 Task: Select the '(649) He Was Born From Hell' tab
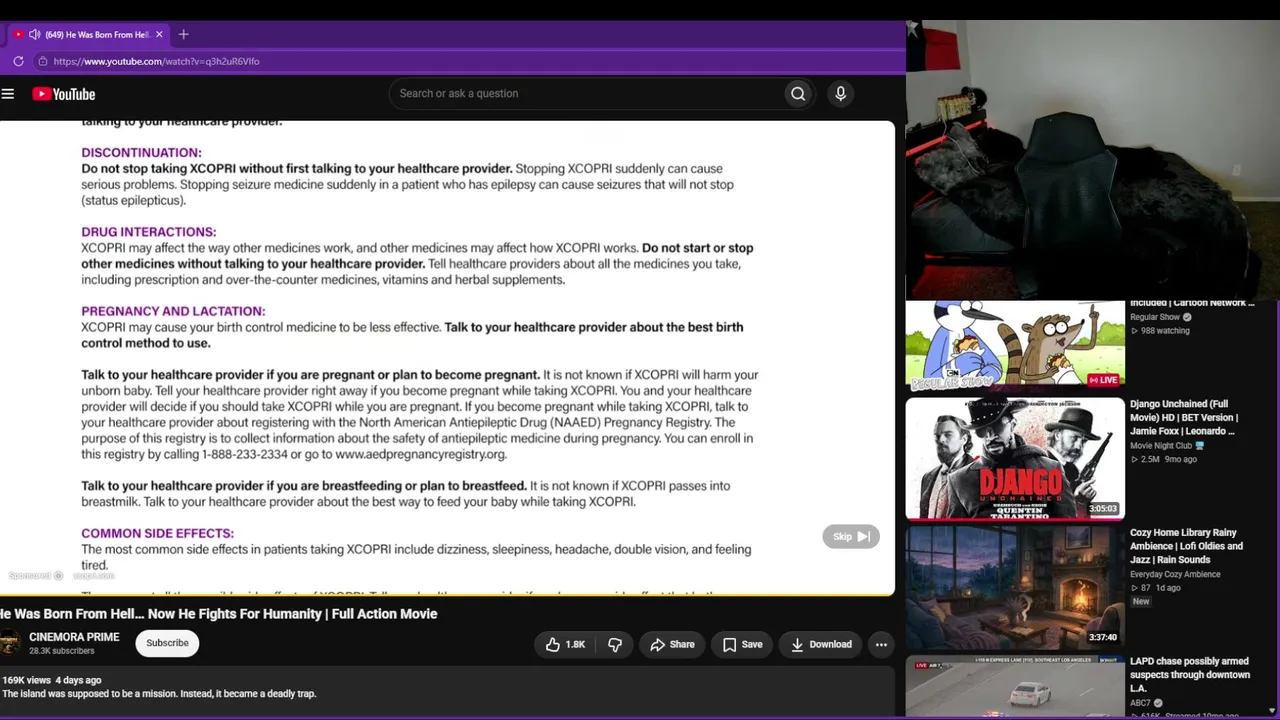pyautogui.click(x=90, y=34)
